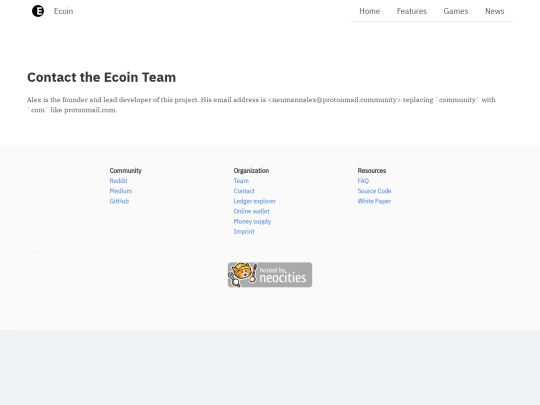This screenshot has width=540, height=405.
Task: Open the White Paper link
Action: [374, 201]
